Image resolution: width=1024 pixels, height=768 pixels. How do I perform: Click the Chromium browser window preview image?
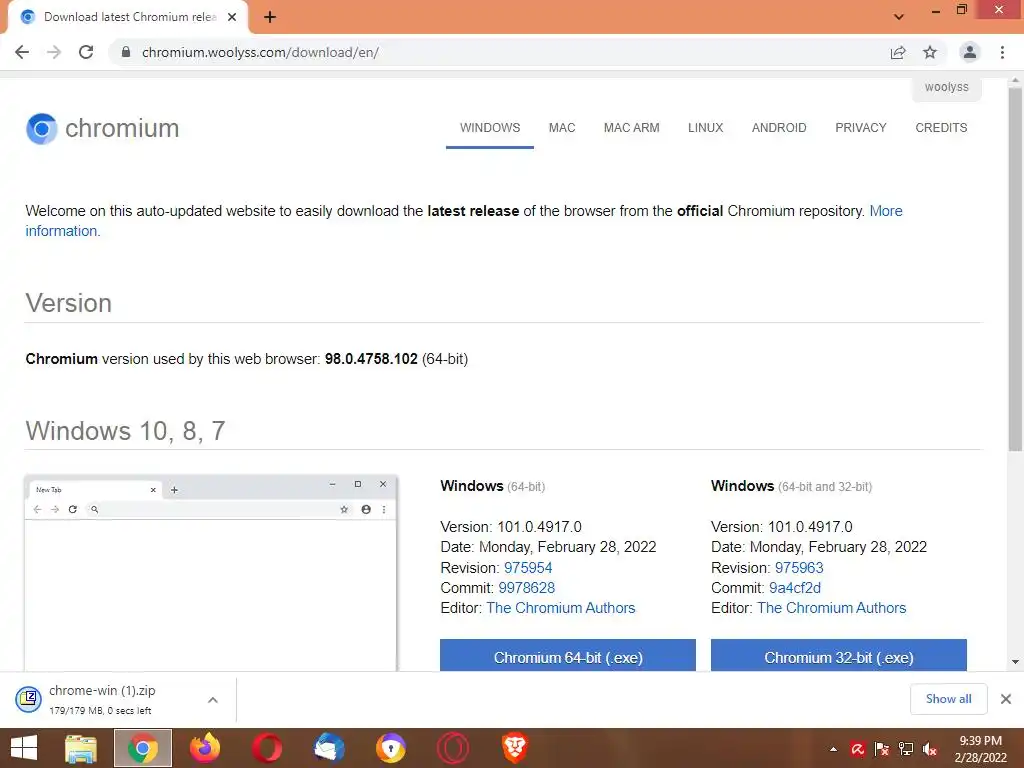210,573
